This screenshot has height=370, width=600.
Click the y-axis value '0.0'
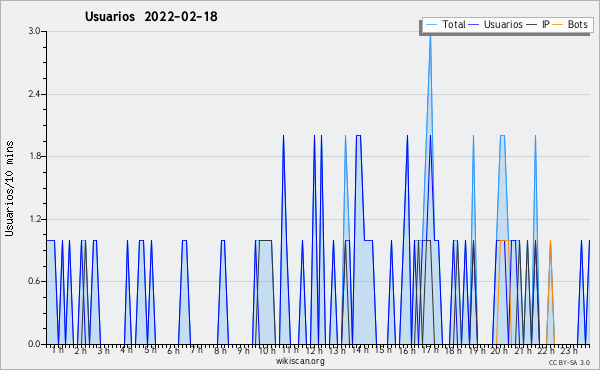click(x=34, y=344)
